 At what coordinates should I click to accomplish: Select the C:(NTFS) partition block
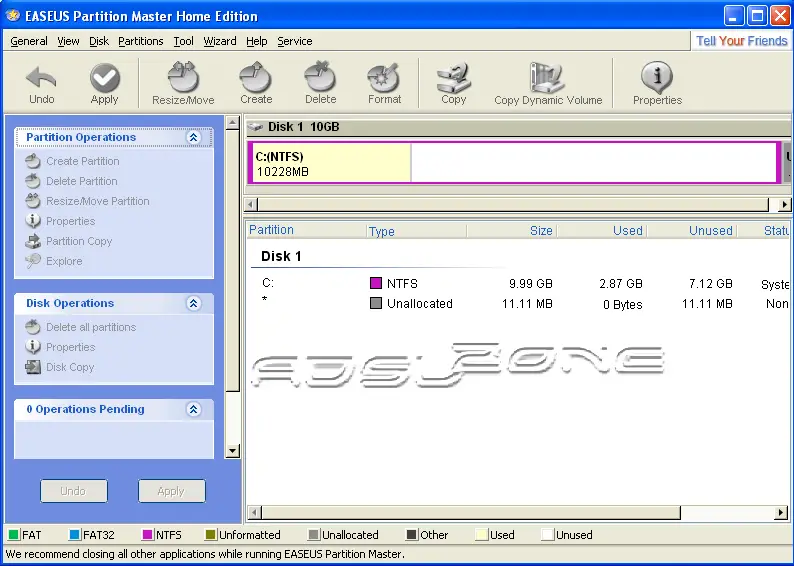tap(514, 163)
